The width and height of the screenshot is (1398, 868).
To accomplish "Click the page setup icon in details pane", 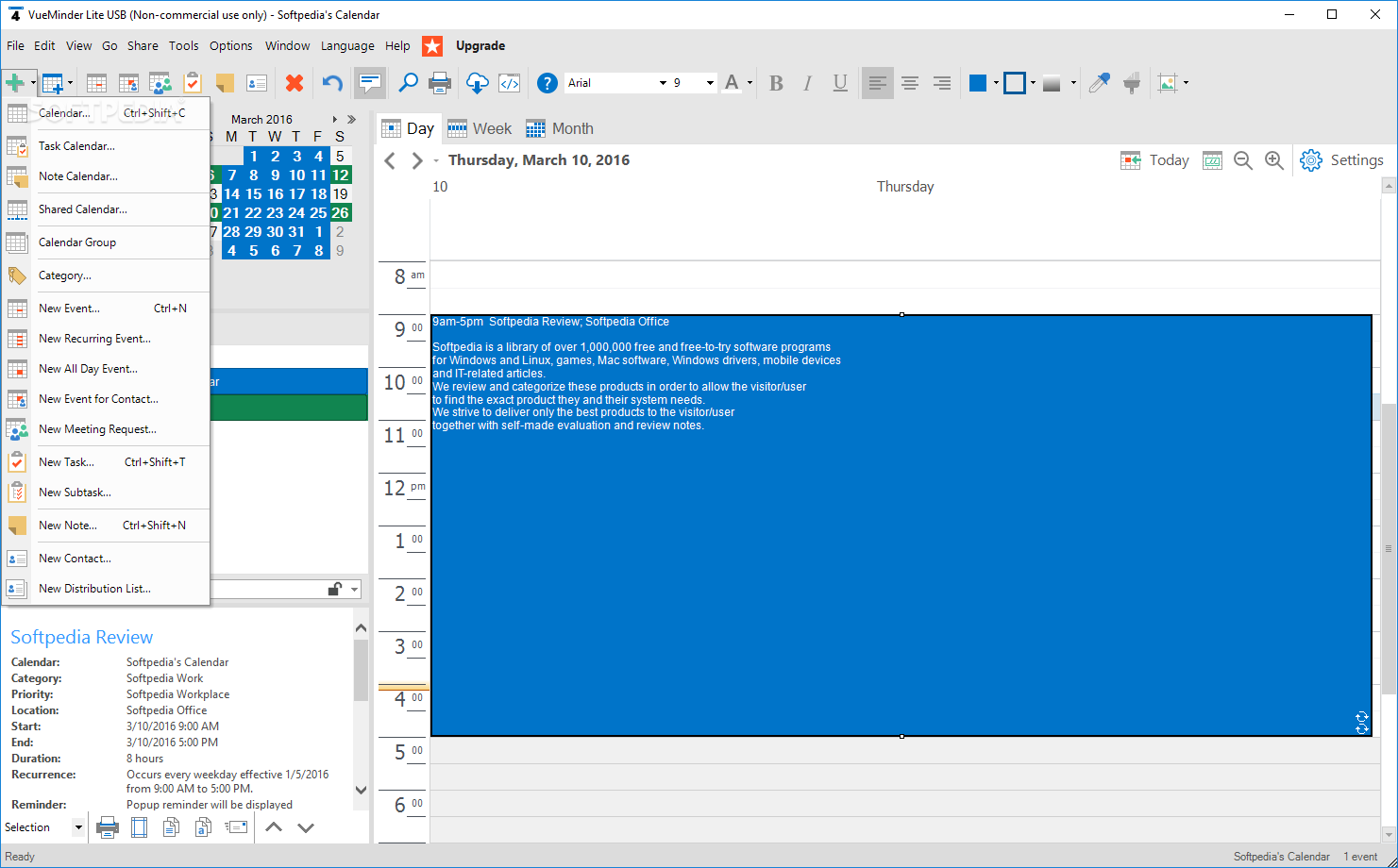I will click(140, 827).
